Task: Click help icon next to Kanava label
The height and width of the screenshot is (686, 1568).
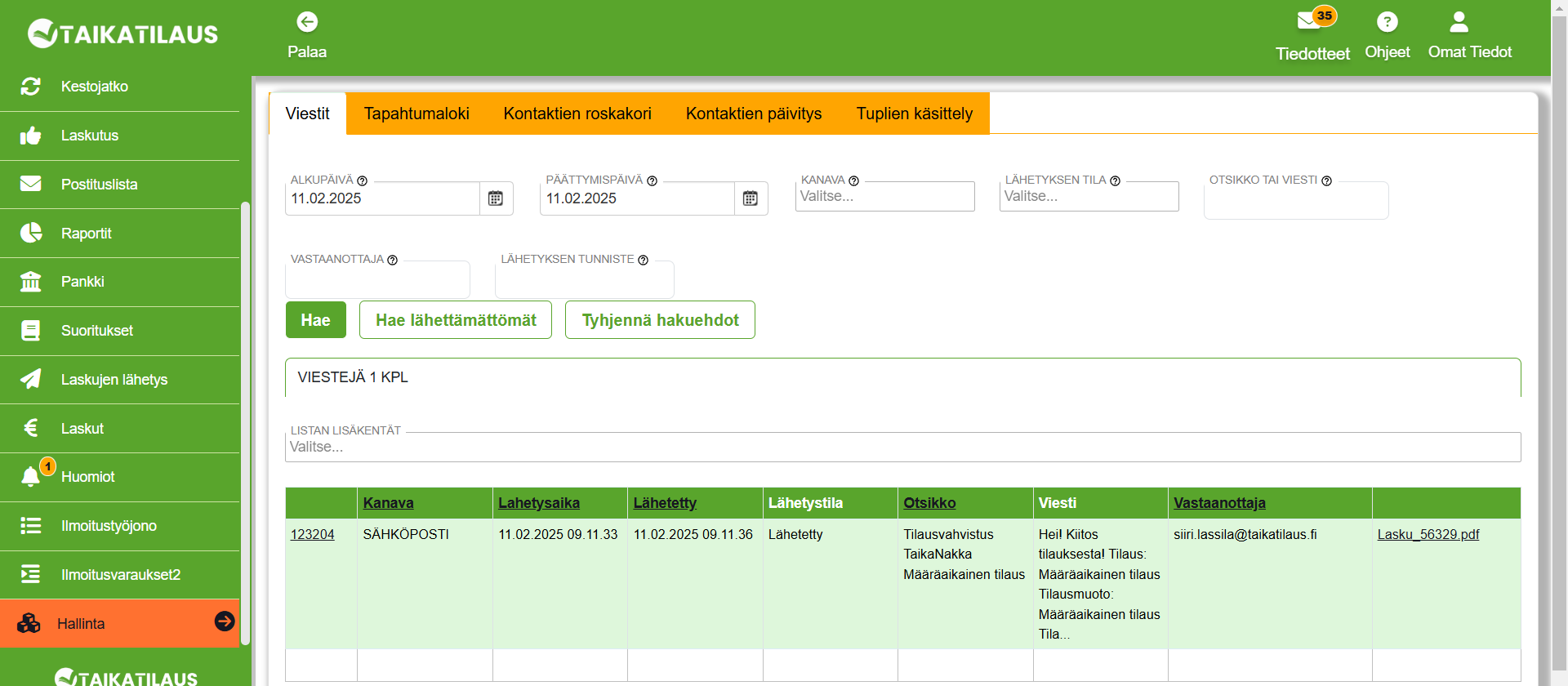Action: (x=854, y=181)
